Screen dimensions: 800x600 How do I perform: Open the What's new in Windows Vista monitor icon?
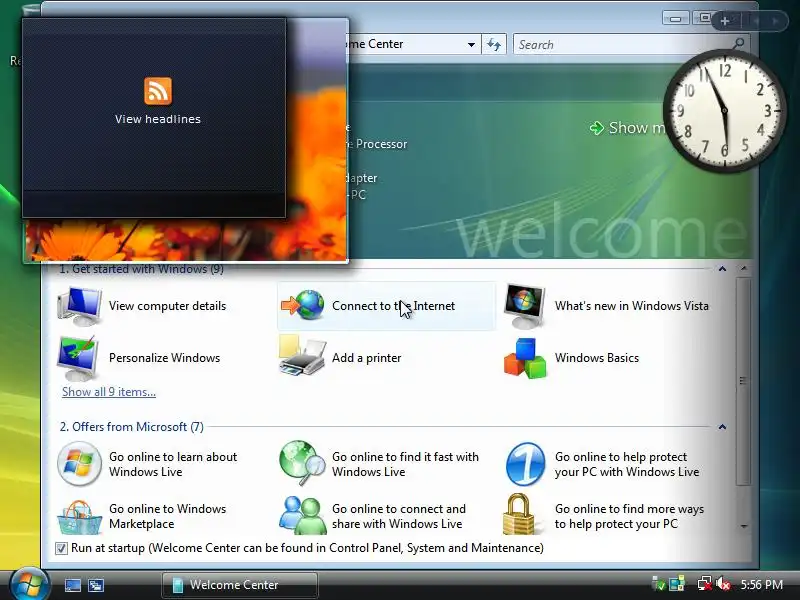pos(524,306)
